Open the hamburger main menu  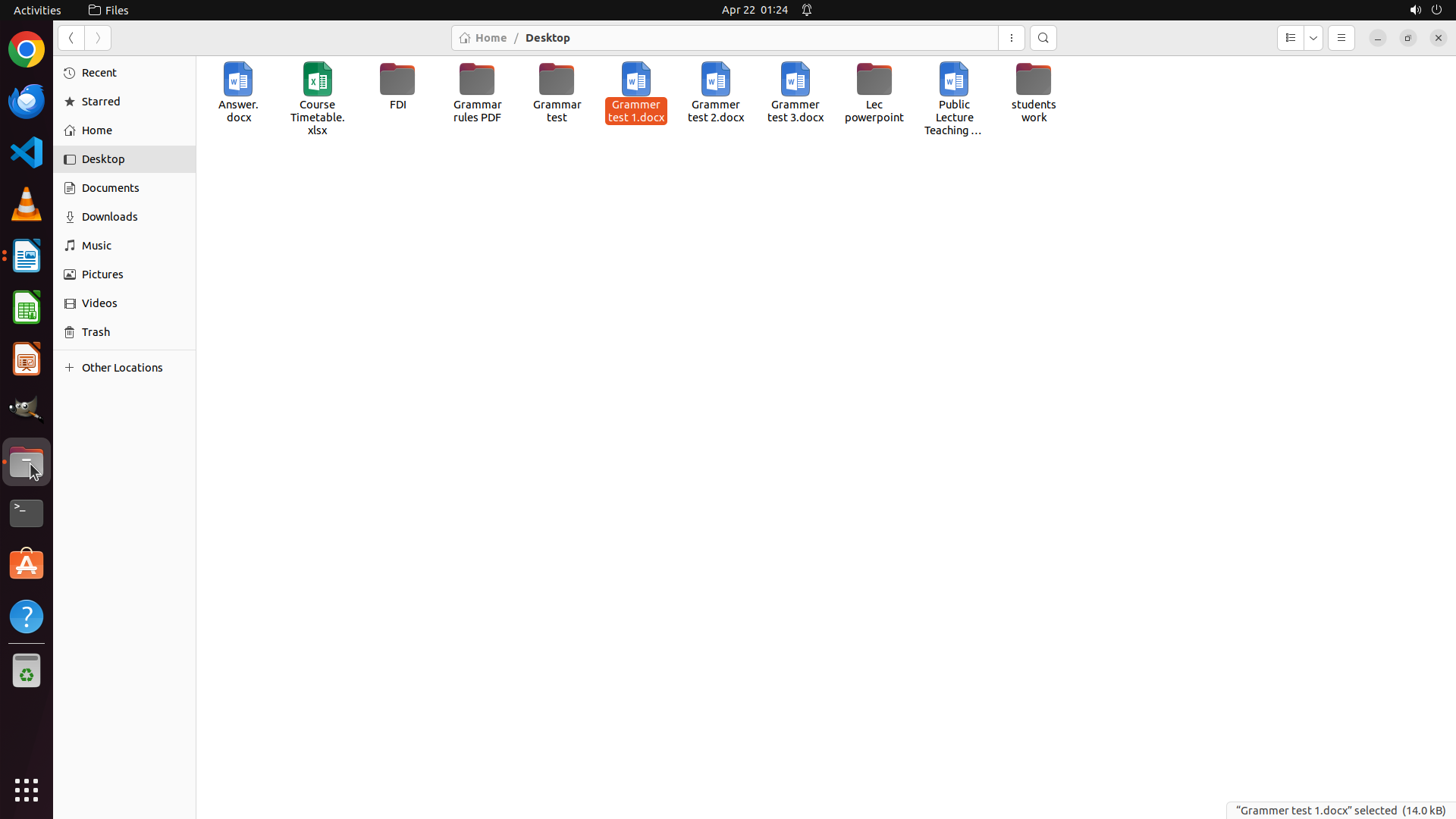[x=1341, y=38]
